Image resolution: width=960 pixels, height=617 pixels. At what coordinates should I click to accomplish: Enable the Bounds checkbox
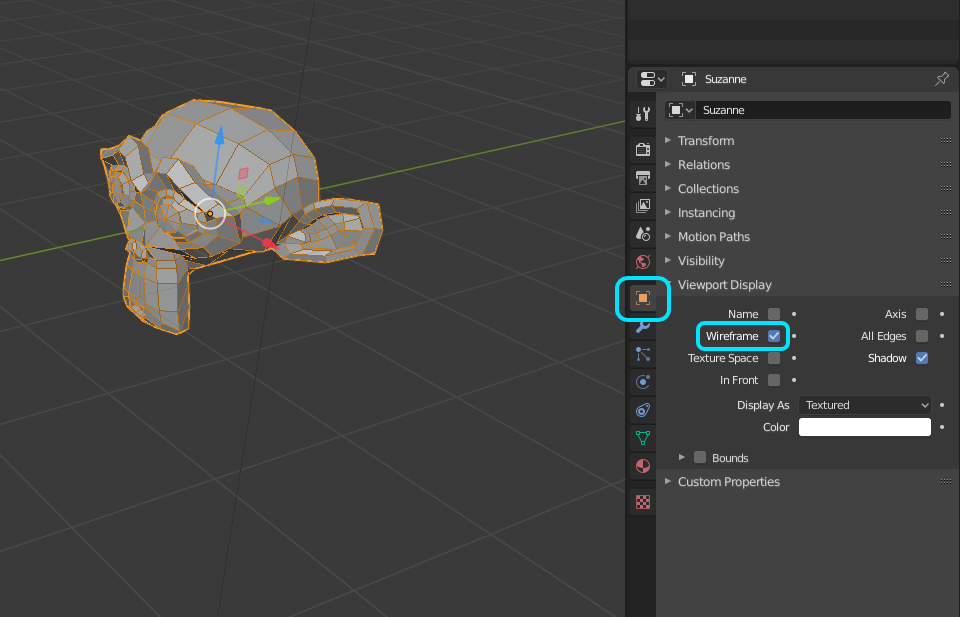tap(700, 457)
